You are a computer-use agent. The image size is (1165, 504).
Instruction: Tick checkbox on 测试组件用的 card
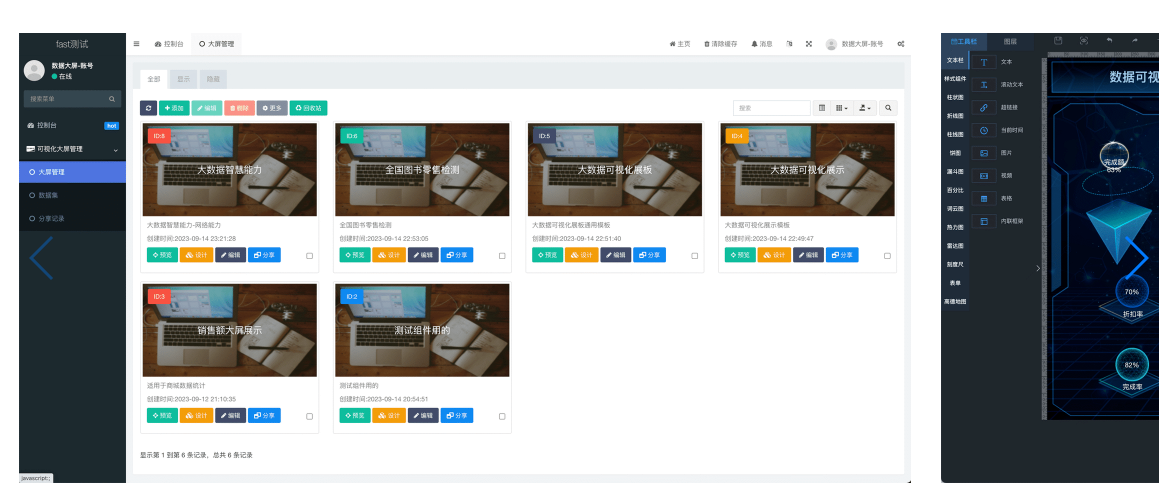502,416
